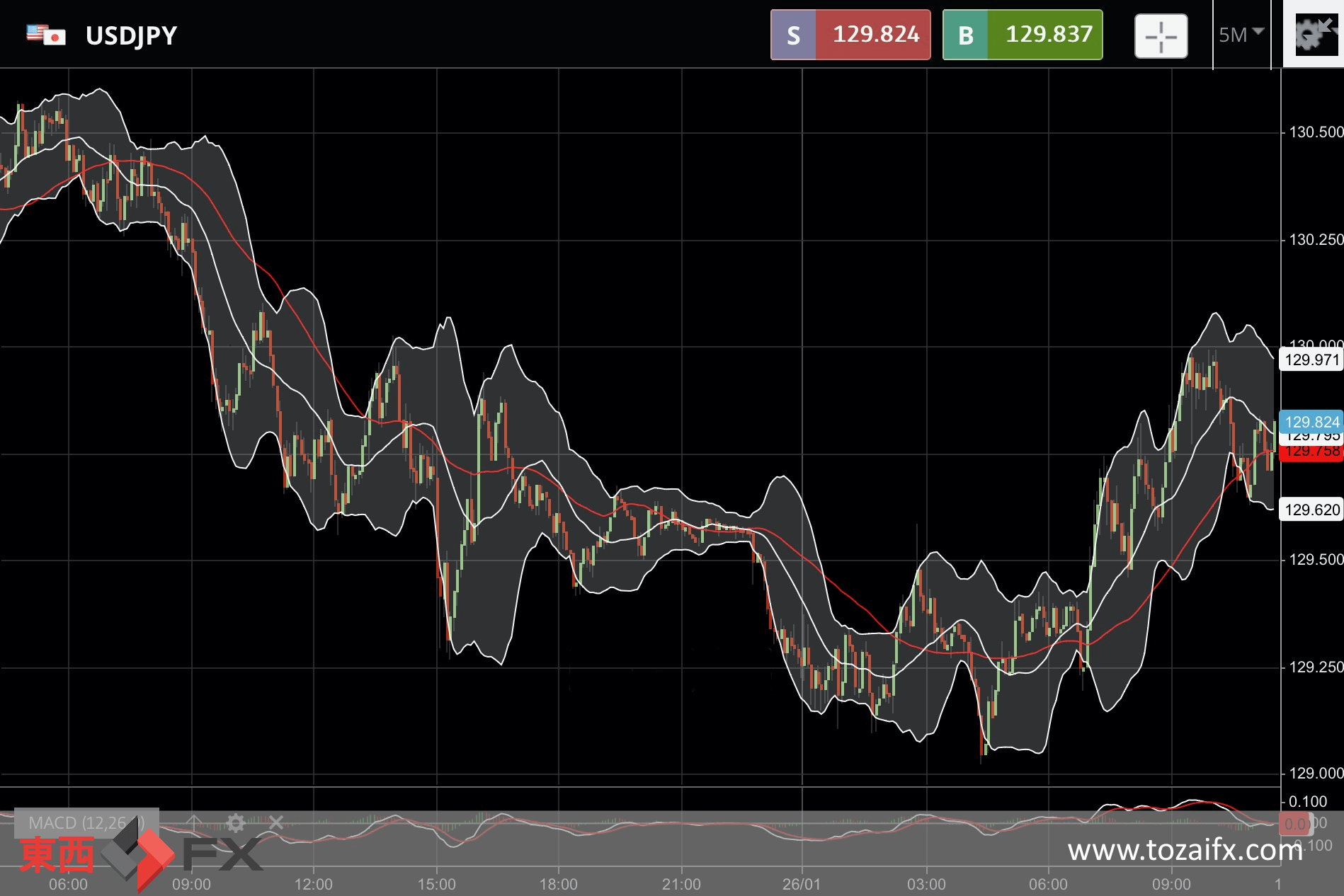Image resolution: width=1344 pixels, height=896 pixels.
Task: Click the 12:00 time axis label
Action: tap(313, 884)
